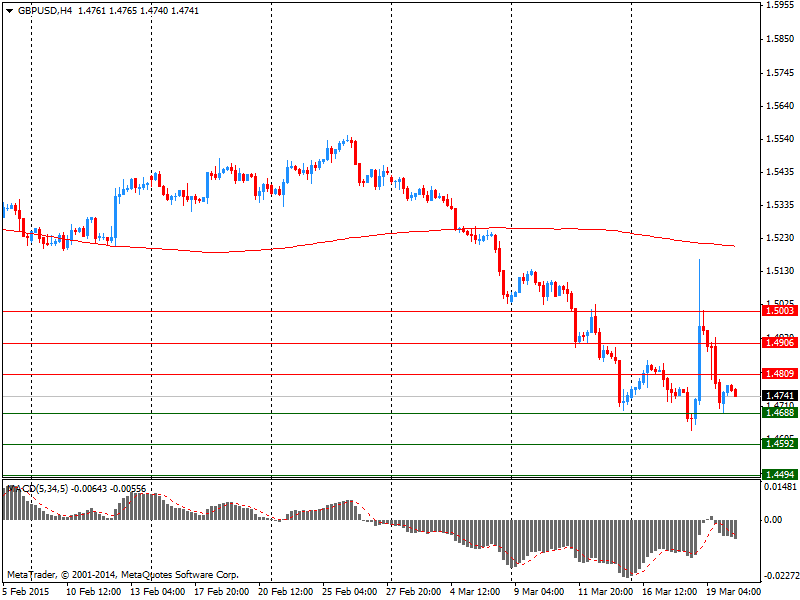Click the 1.4494 green support label

[x=780, y=474]
